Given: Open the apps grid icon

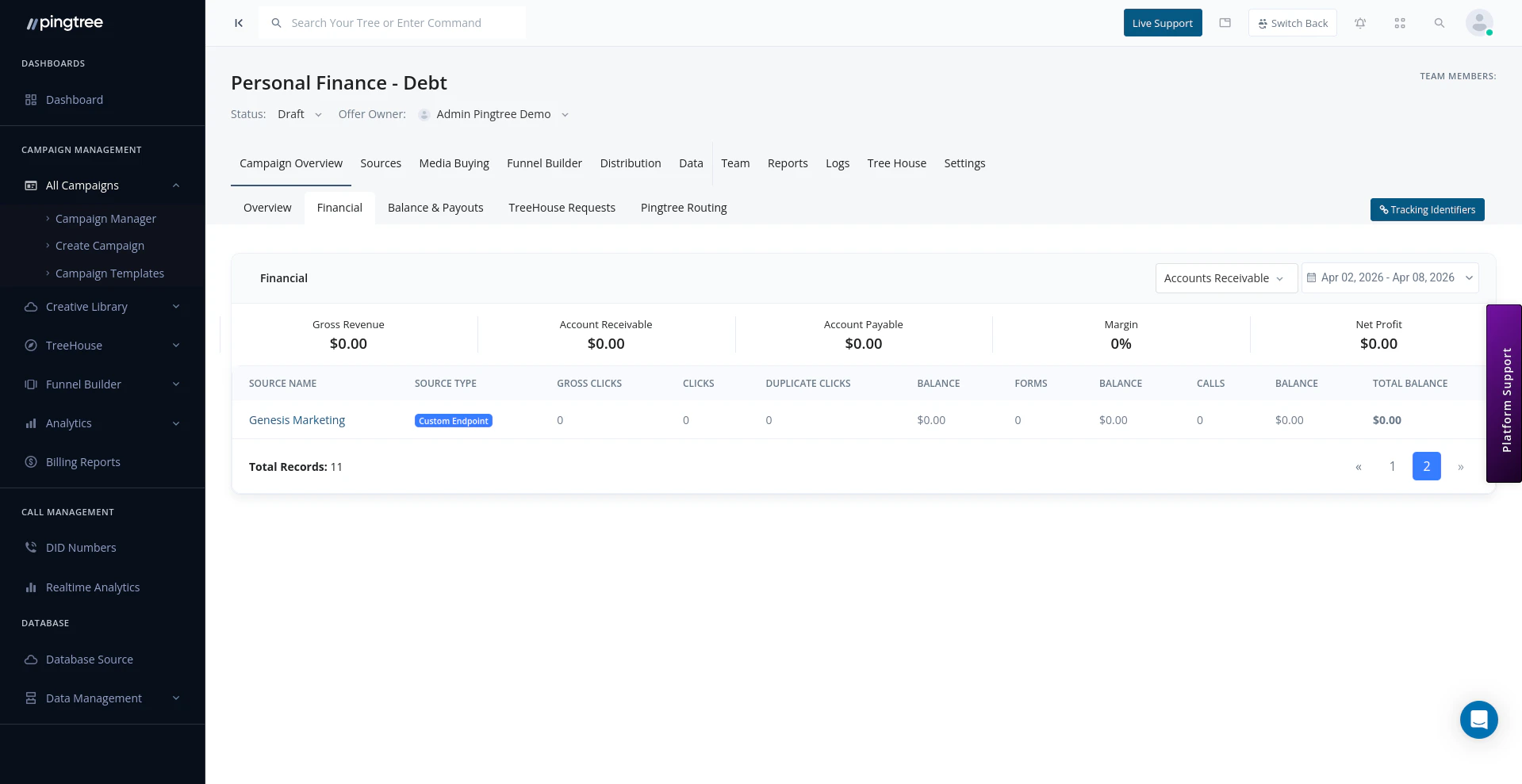Looking at the screenshot, I should point(1400,23).
